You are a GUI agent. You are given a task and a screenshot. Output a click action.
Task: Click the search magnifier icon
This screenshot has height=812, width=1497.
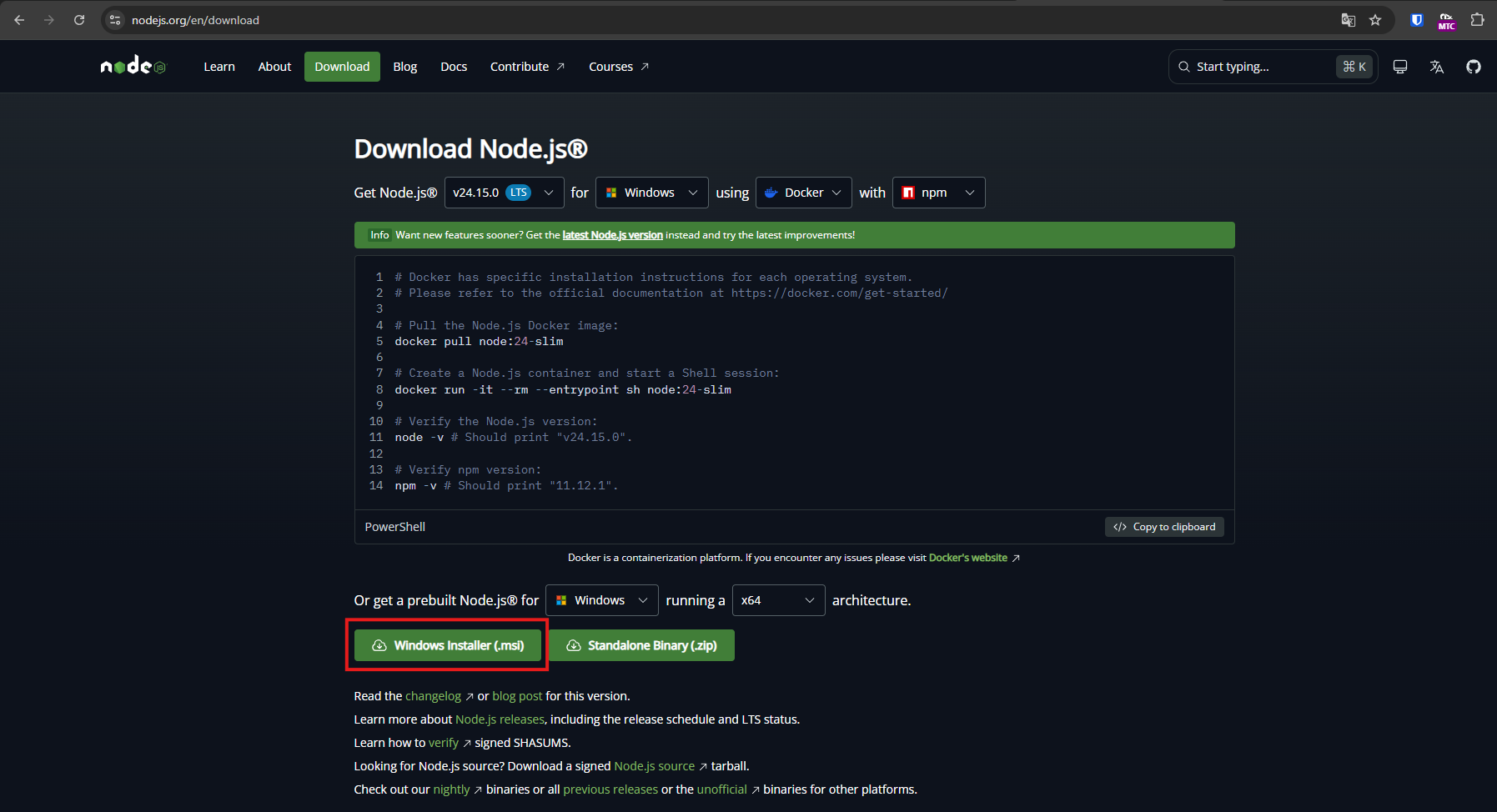pos(1183,67)
